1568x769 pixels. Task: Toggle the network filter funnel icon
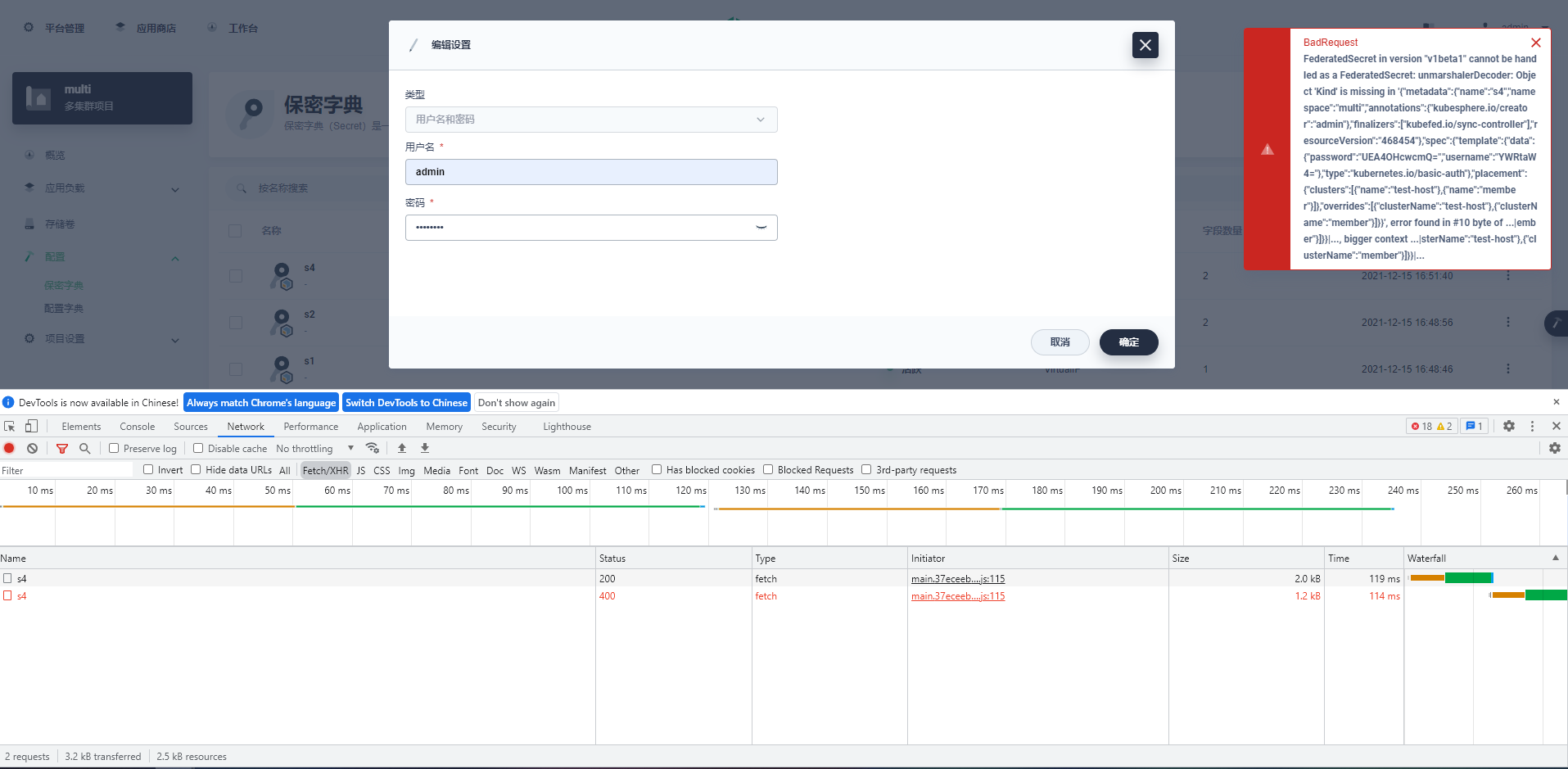point(62,448)
